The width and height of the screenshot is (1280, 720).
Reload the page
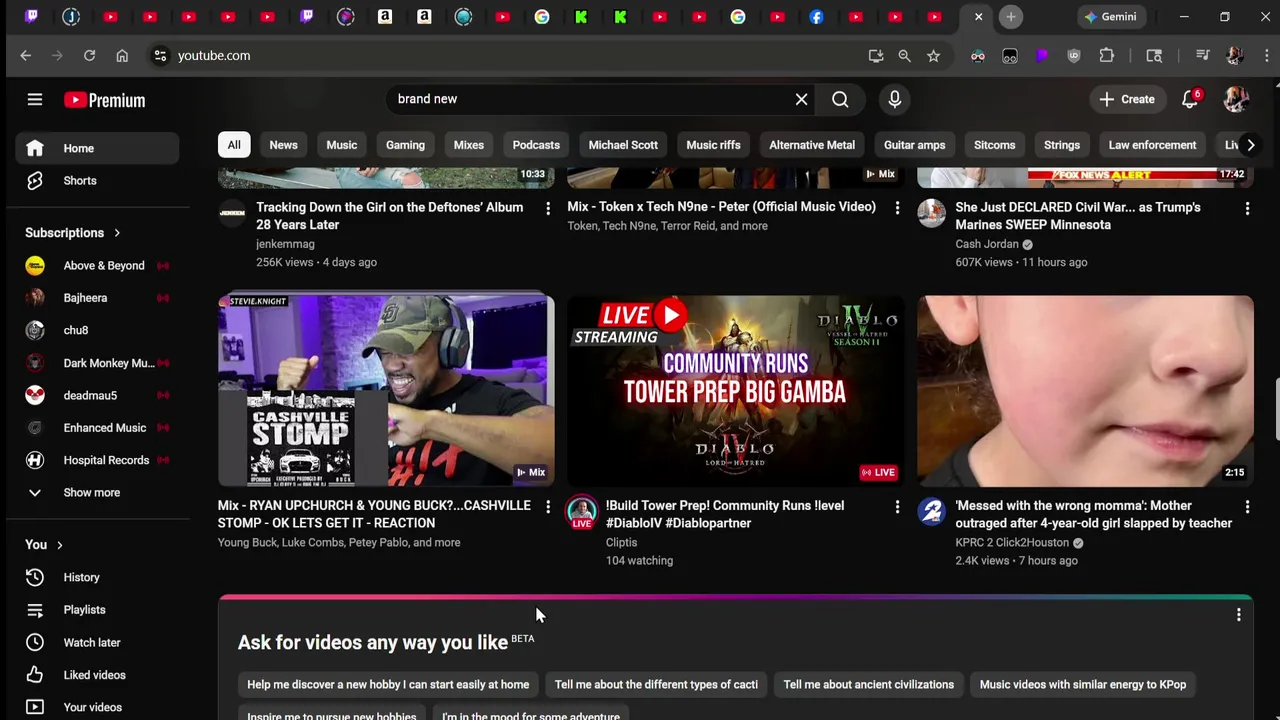(89, 56)
